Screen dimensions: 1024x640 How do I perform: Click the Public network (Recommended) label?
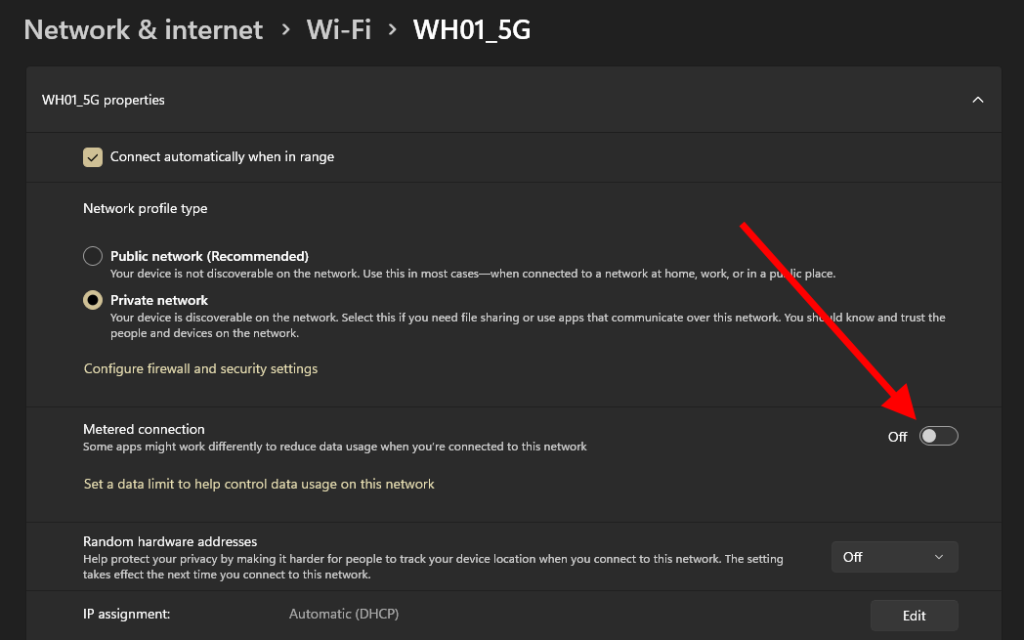pyautogui.click(x=209, y=256)
